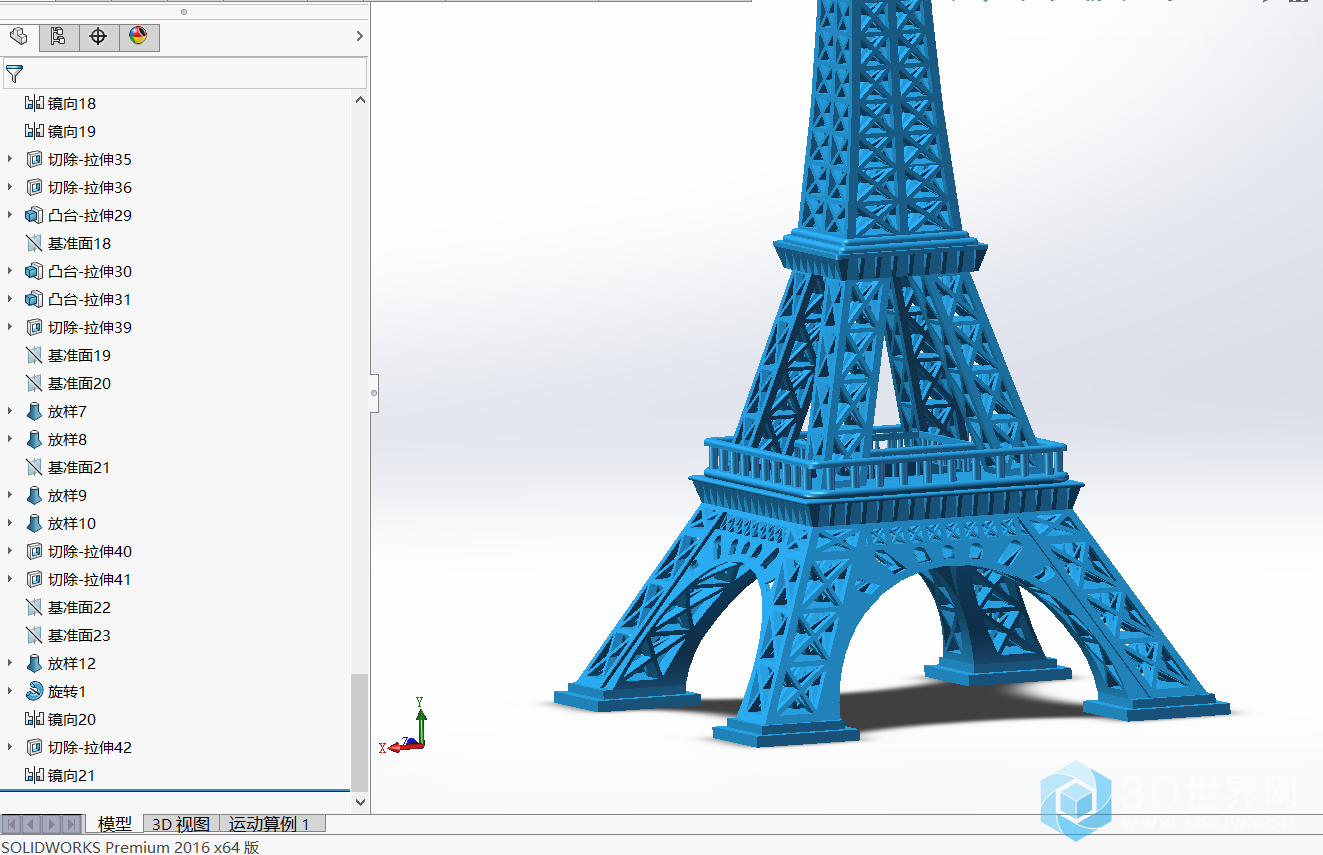Select the 镜向18 mirror feature icon
This screenshot has width=1323, height=855.
(35, 103)
